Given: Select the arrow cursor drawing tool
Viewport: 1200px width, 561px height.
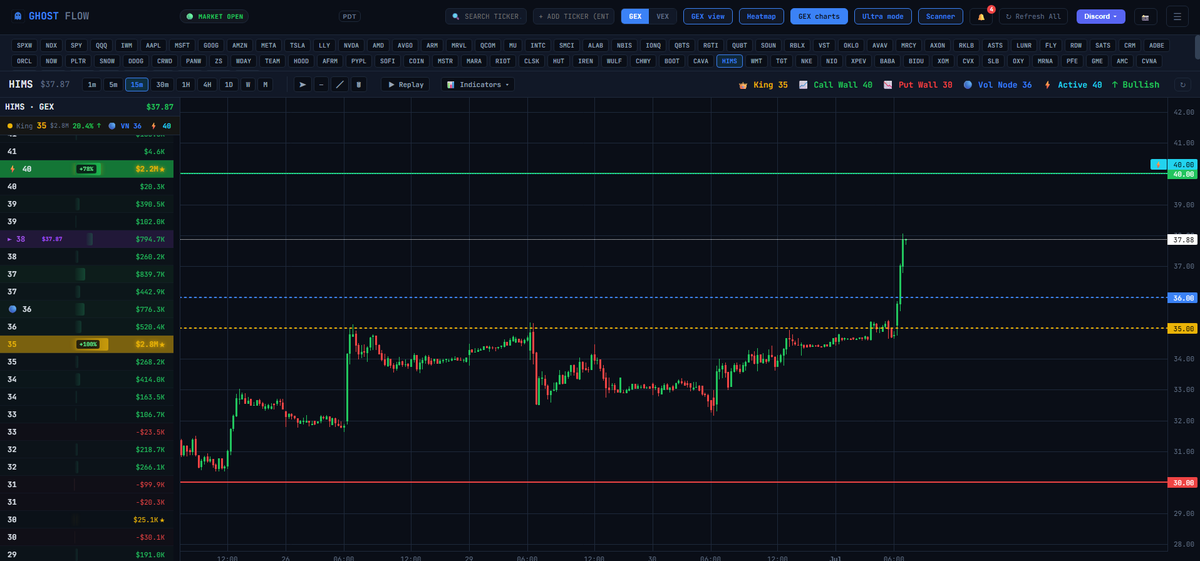Looking at the screenshot, I should pos(303,85).
